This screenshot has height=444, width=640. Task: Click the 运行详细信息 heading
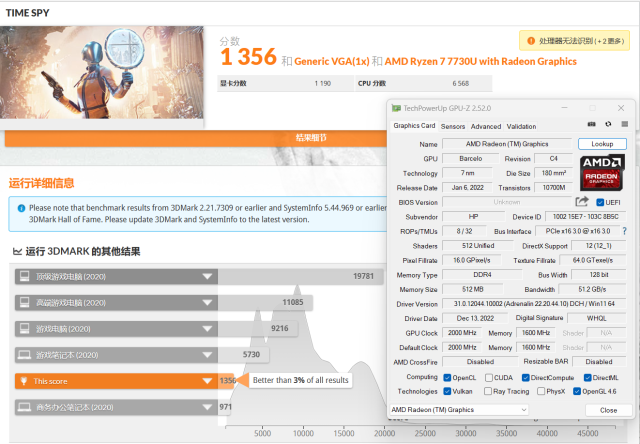point(41,183)
